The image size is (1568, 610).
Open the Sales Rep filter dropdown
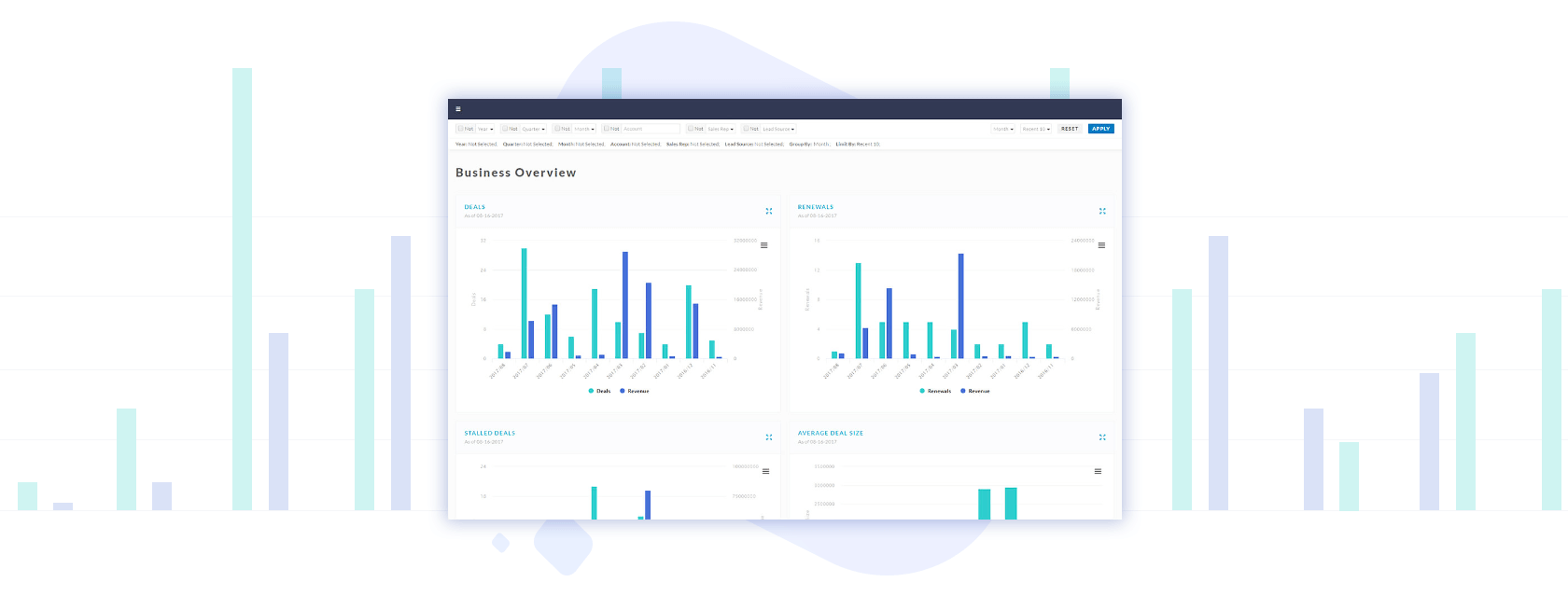721,129
